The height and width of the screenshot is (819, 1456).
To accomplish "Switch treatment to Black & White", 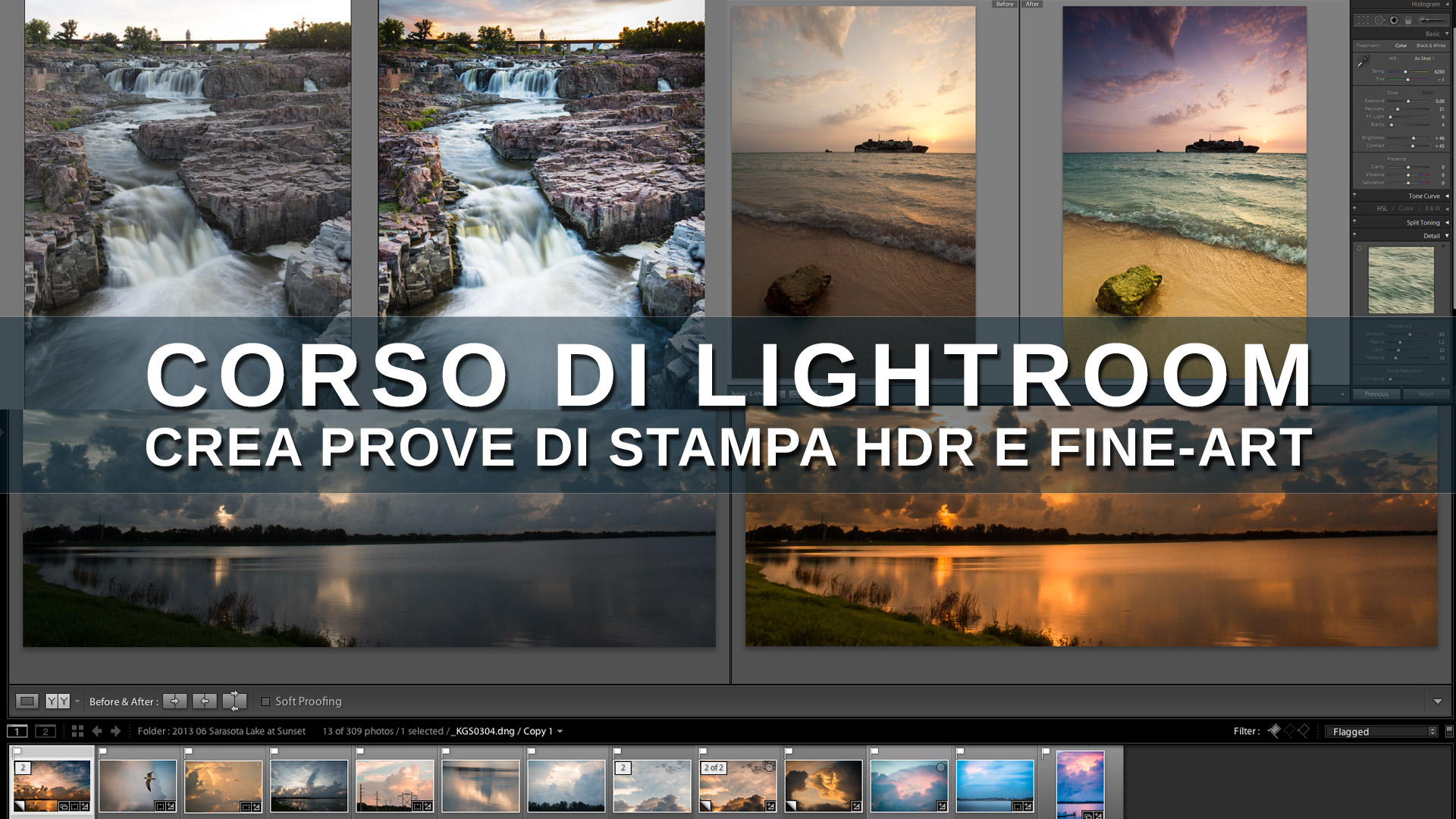I will pyautogui.click(x=1430, y=45).
